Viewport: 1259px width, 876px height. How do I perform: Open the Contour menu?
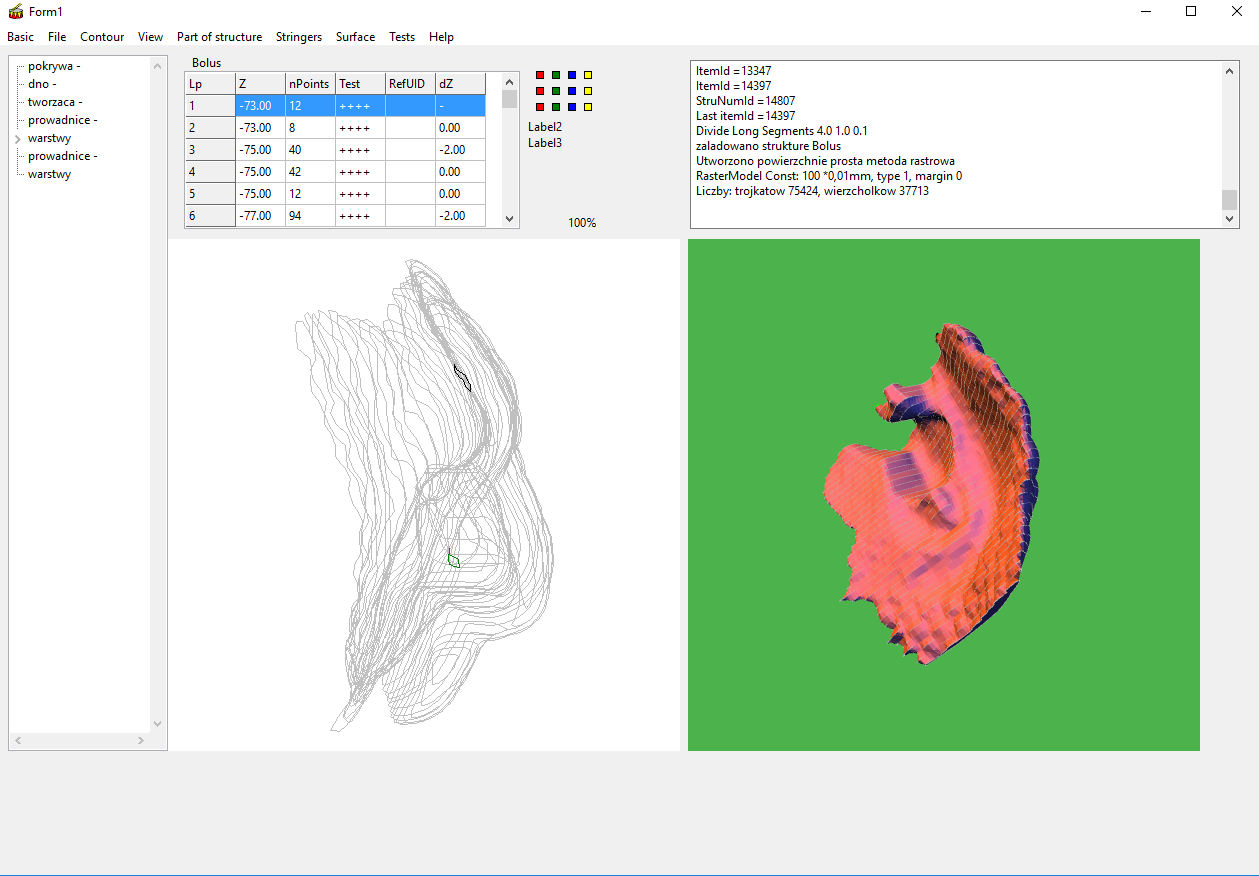click(102, 37)
